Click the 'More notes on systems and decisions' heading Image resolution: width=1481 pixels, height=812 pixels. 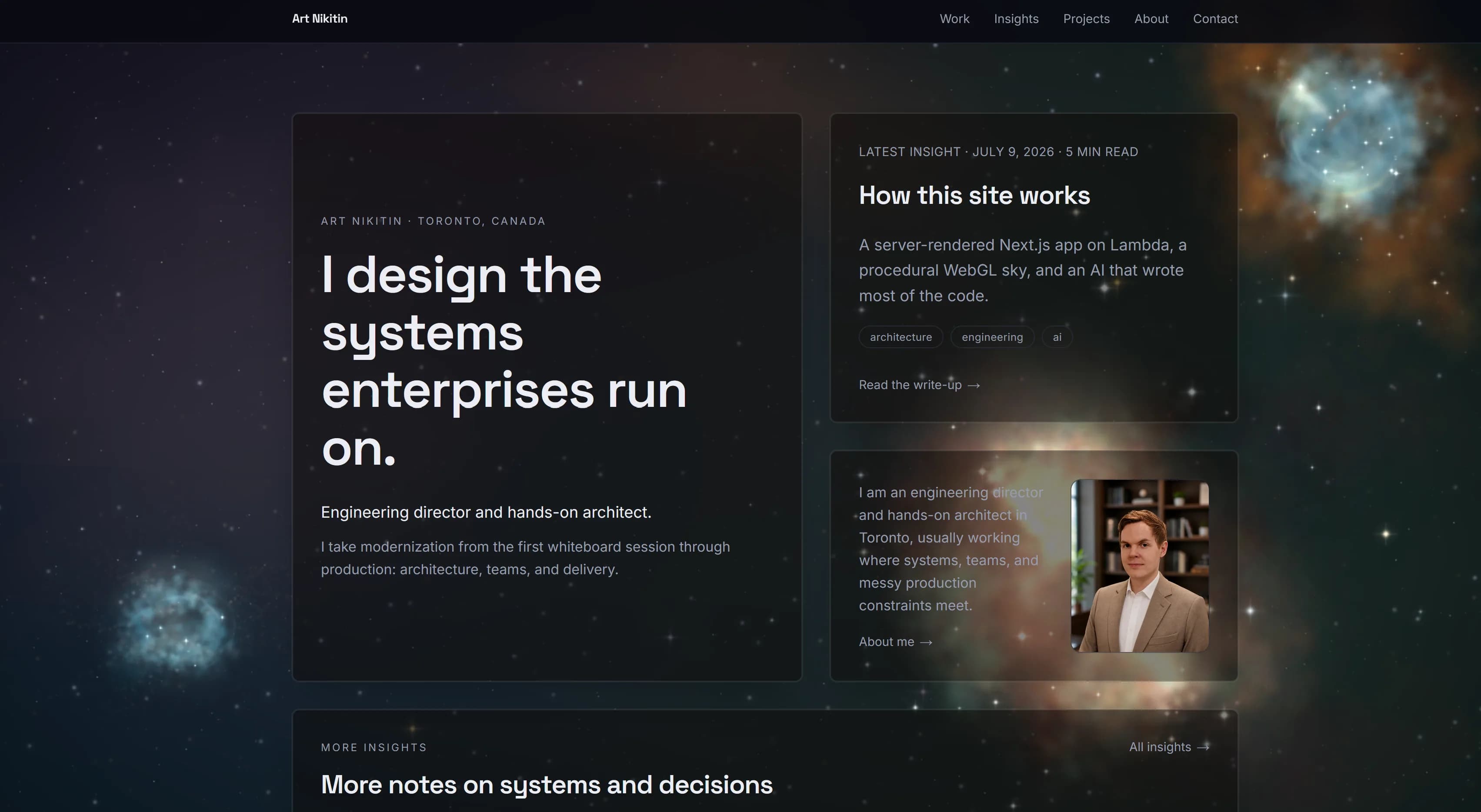[x=546, y=785]
